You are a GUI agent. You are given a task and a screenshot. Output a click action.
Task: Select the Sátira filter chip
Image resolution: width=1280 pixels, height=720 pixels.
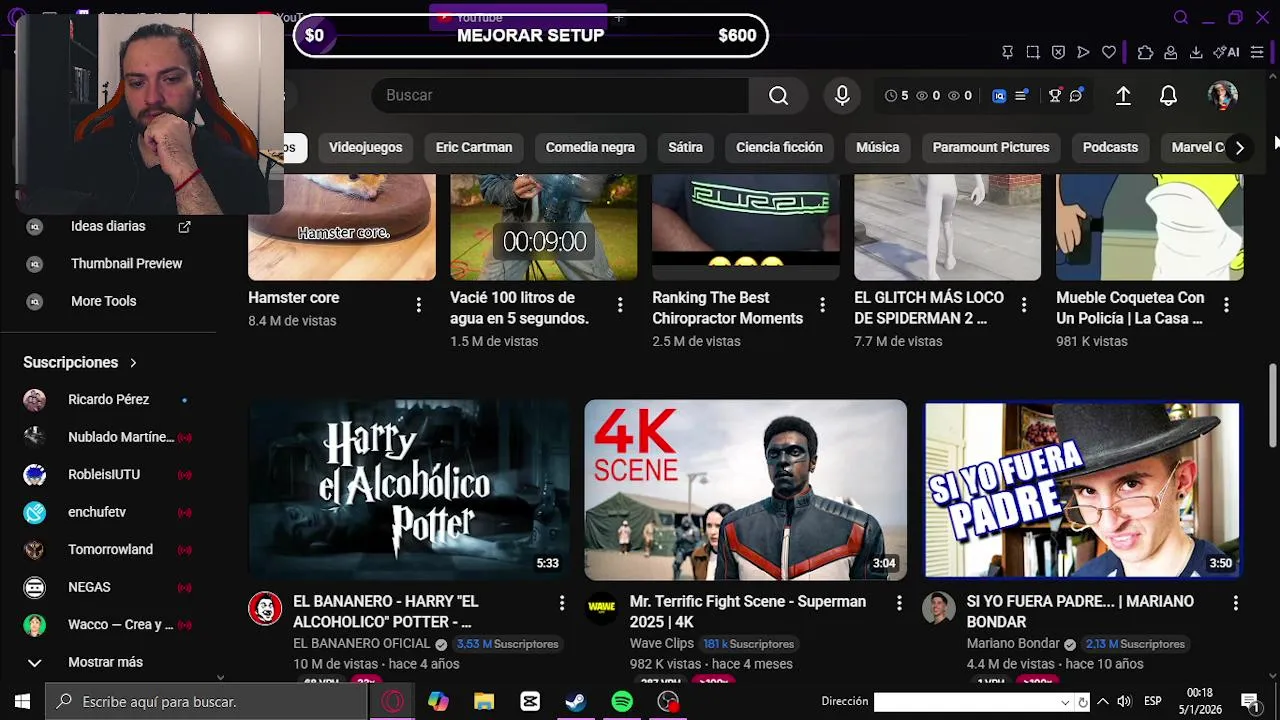tap(685, 147)
